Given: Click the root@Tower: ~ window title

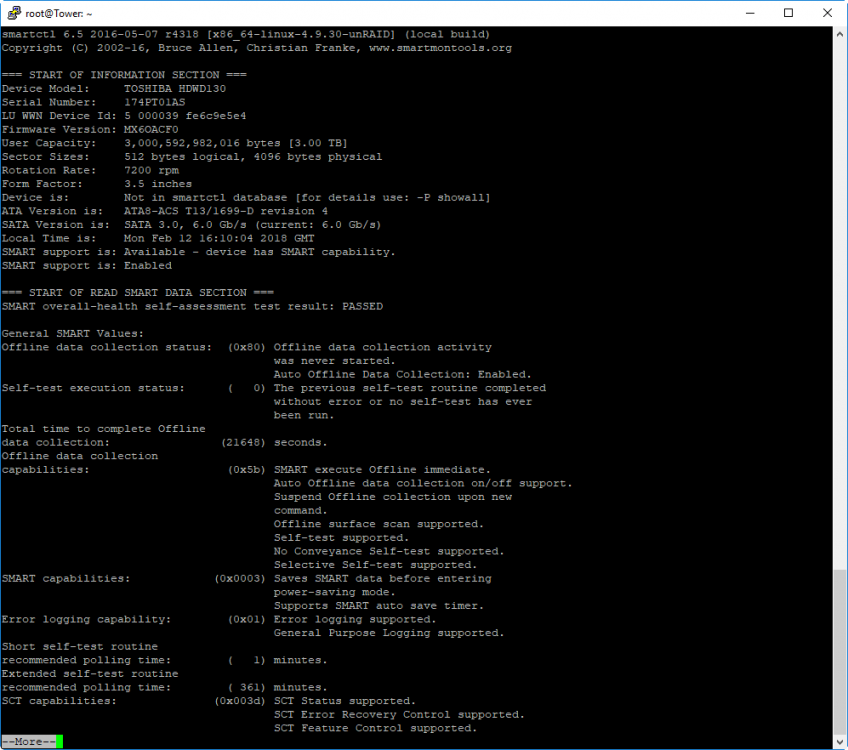Looking at the screenshot, I should [x=58, y=14].
